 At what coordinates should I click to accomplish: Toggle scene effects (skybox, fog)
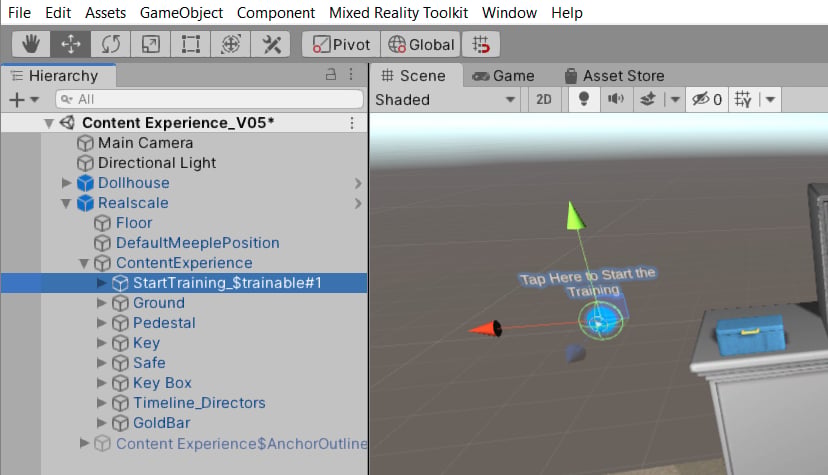pyautogui.click(x=648, y=99)
